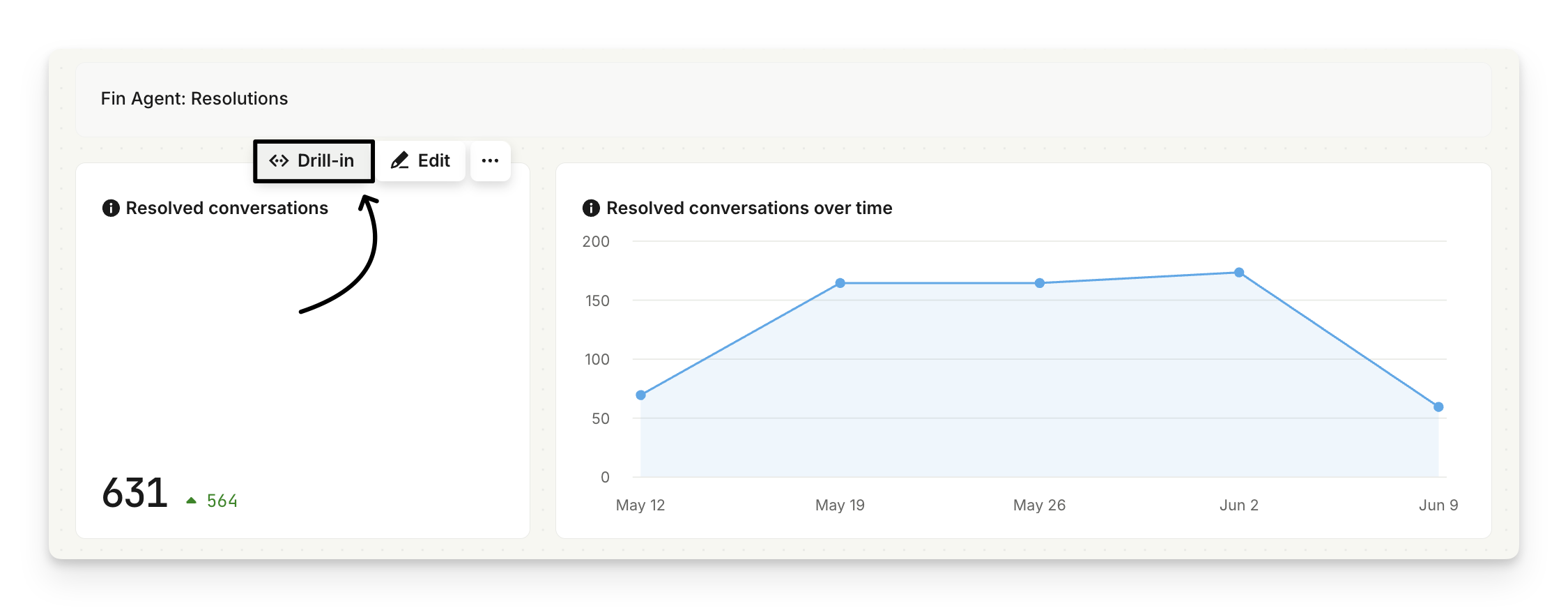Select the Jun 9 data point on chart
Screen dimensions: 1568x608
tap(1438, 407)
